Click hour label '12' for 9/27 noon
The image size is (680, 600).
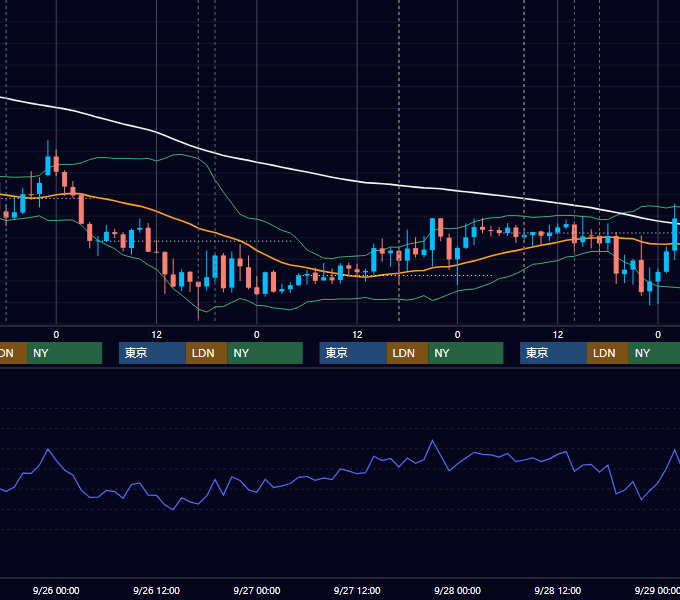[x=357, y=335]
